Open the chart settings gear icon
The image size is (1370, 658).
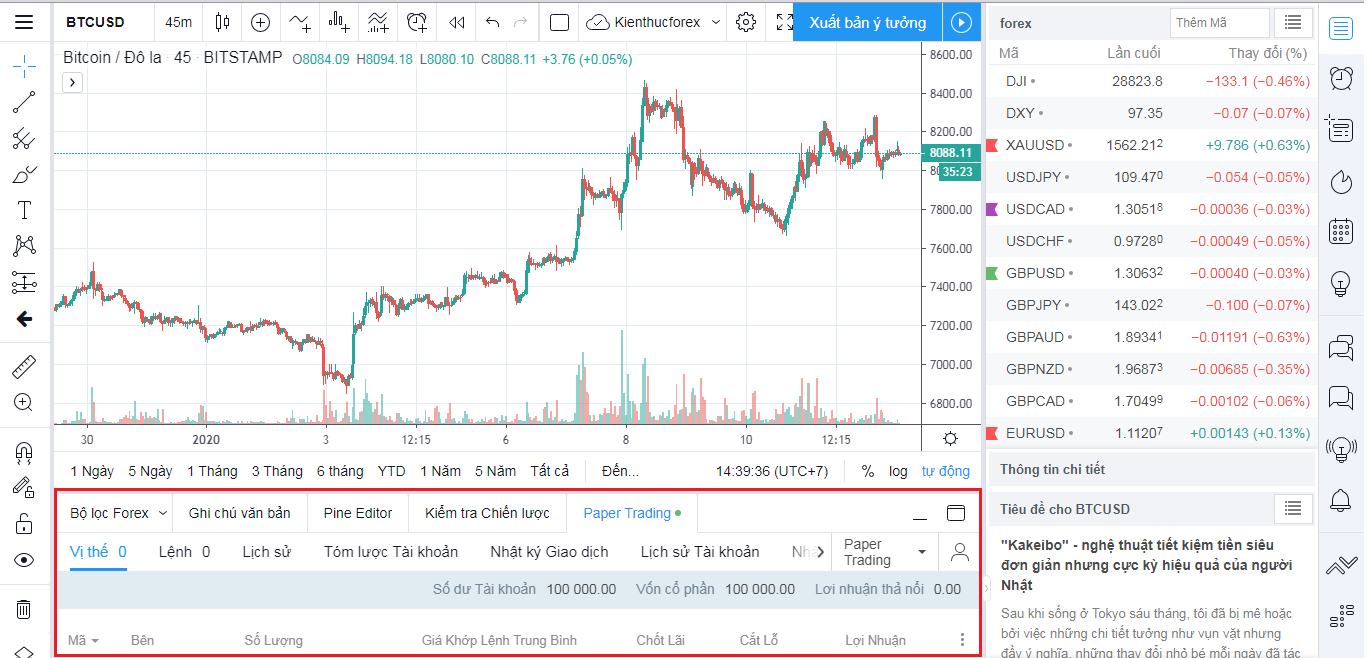point(745,22)
